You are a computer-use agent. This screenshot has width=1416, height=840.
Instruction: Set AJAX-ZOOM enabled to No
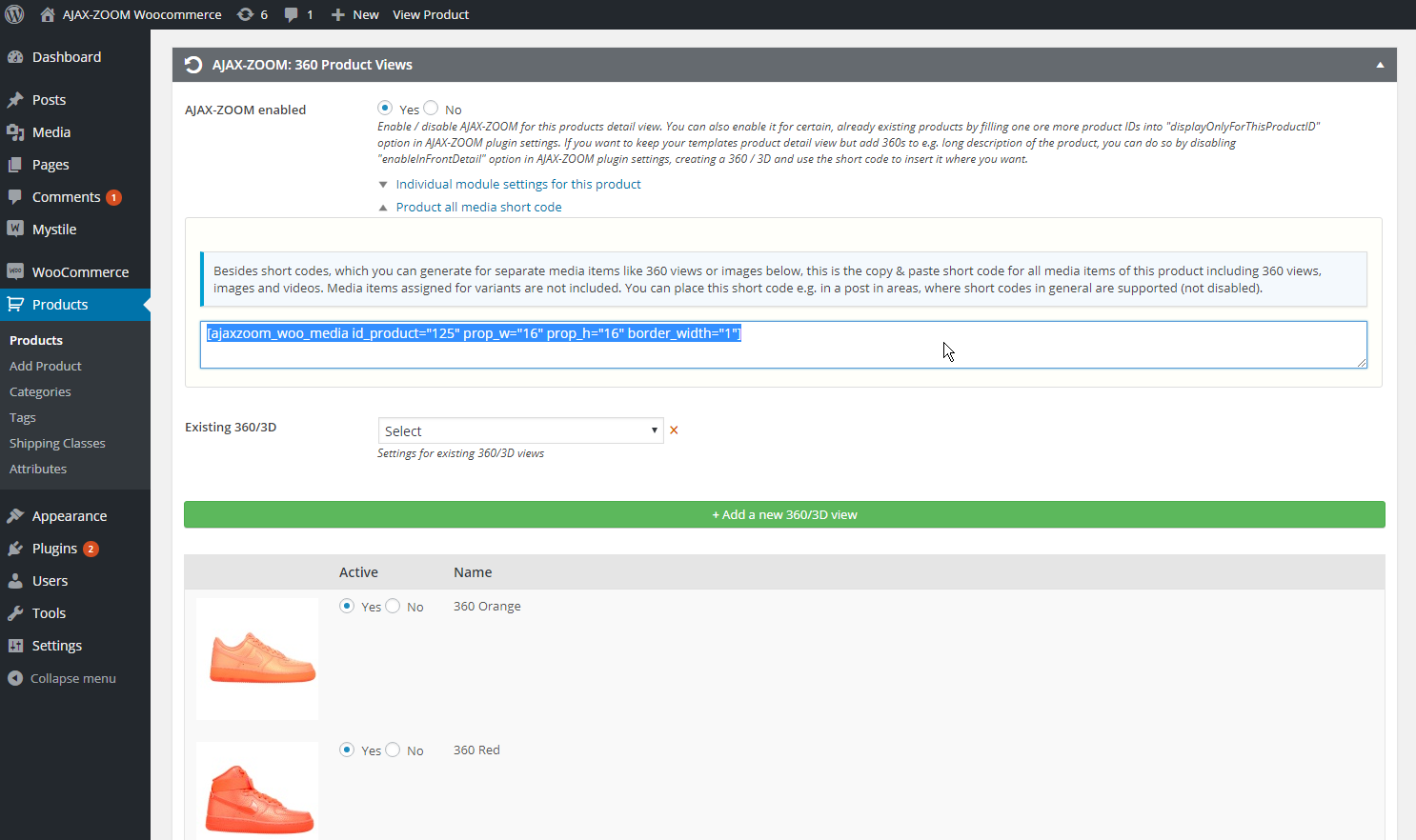(x=431, y=109)
